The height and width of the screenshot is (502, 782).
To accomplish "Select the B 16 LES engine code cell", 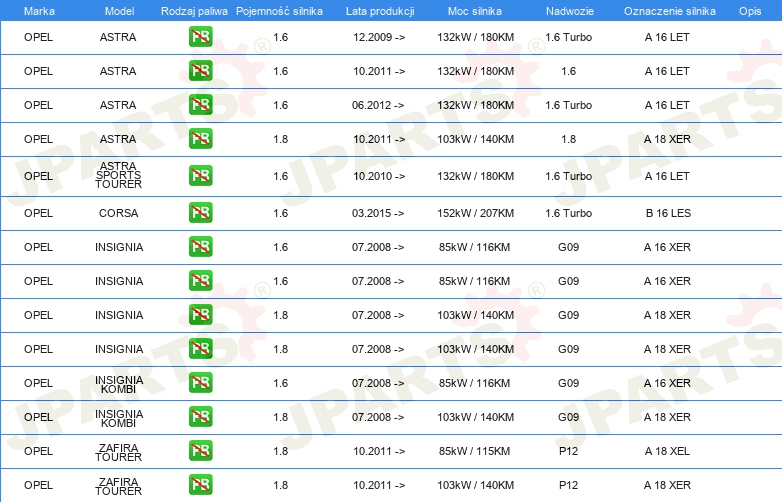I will tap(668, 213).
